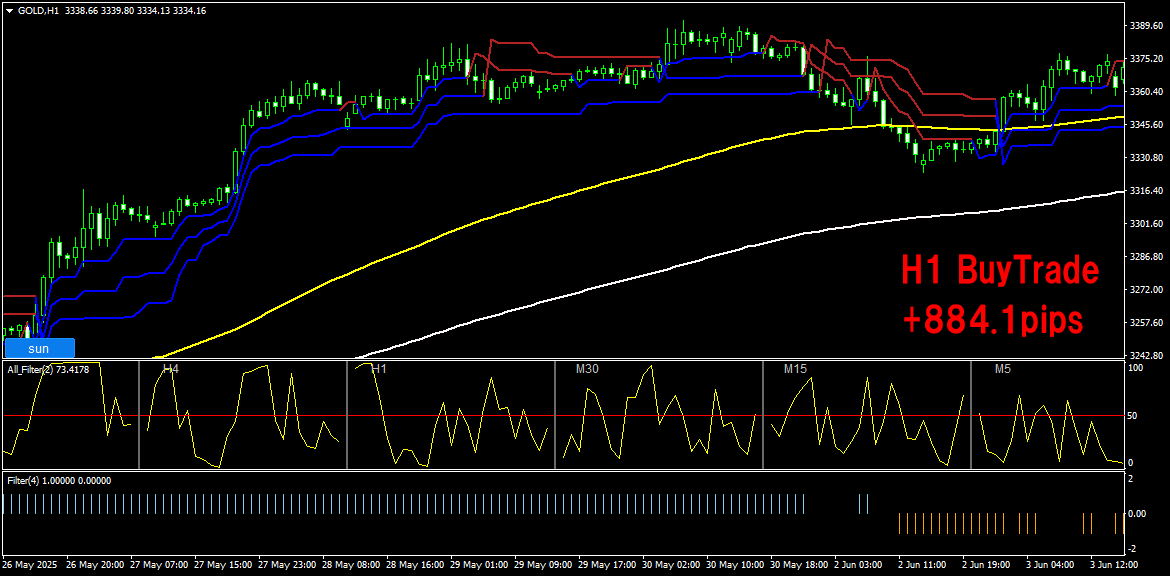Image resolution: width=1170 pixels, height=576 pixels.
Task: Select the M5 label in the All_Filter panel
Action: click(1004, 369)
